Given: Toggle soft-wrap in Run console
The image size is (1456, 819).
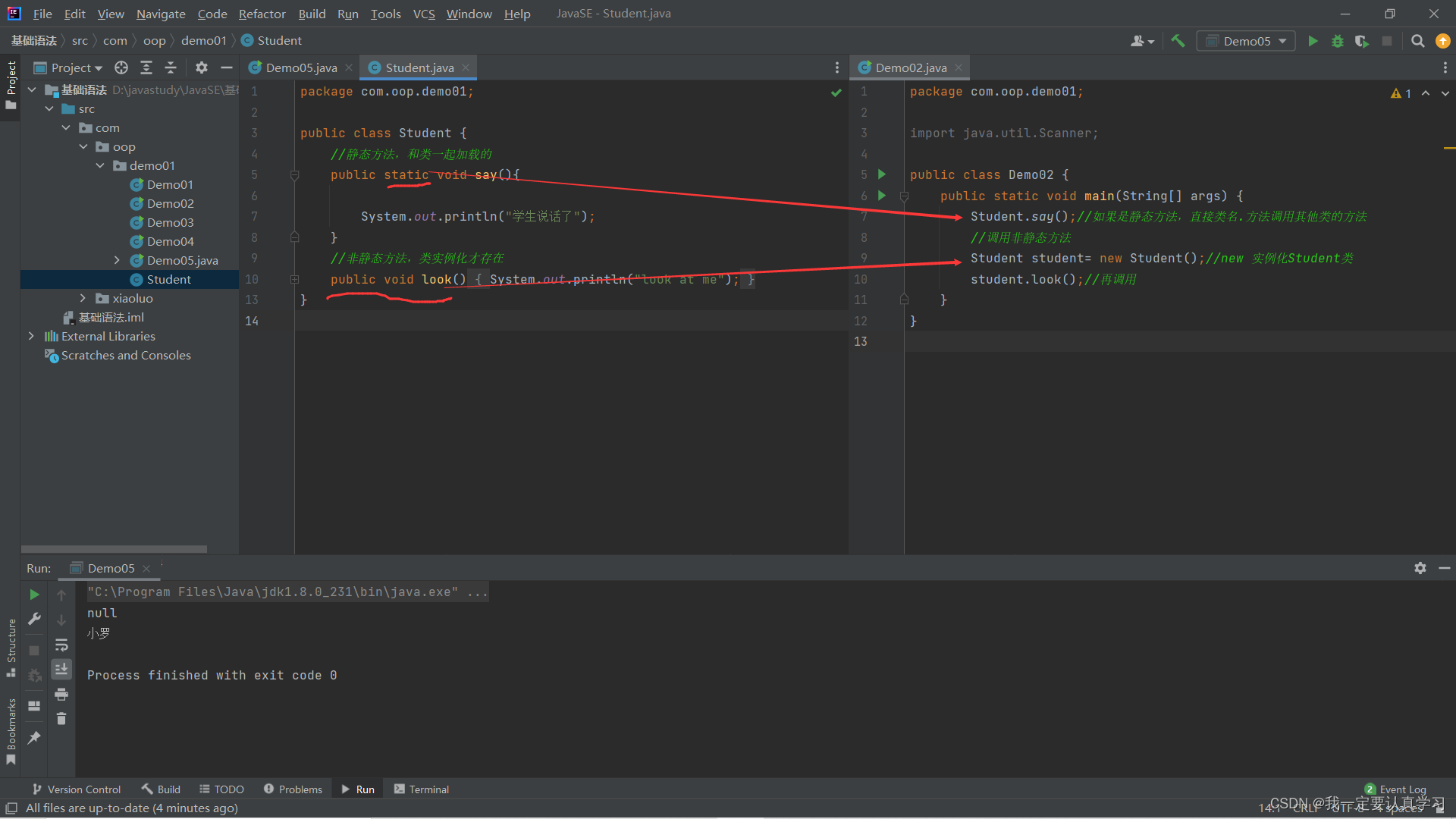Looking at the screenshot, I should [x=61, y=645].
